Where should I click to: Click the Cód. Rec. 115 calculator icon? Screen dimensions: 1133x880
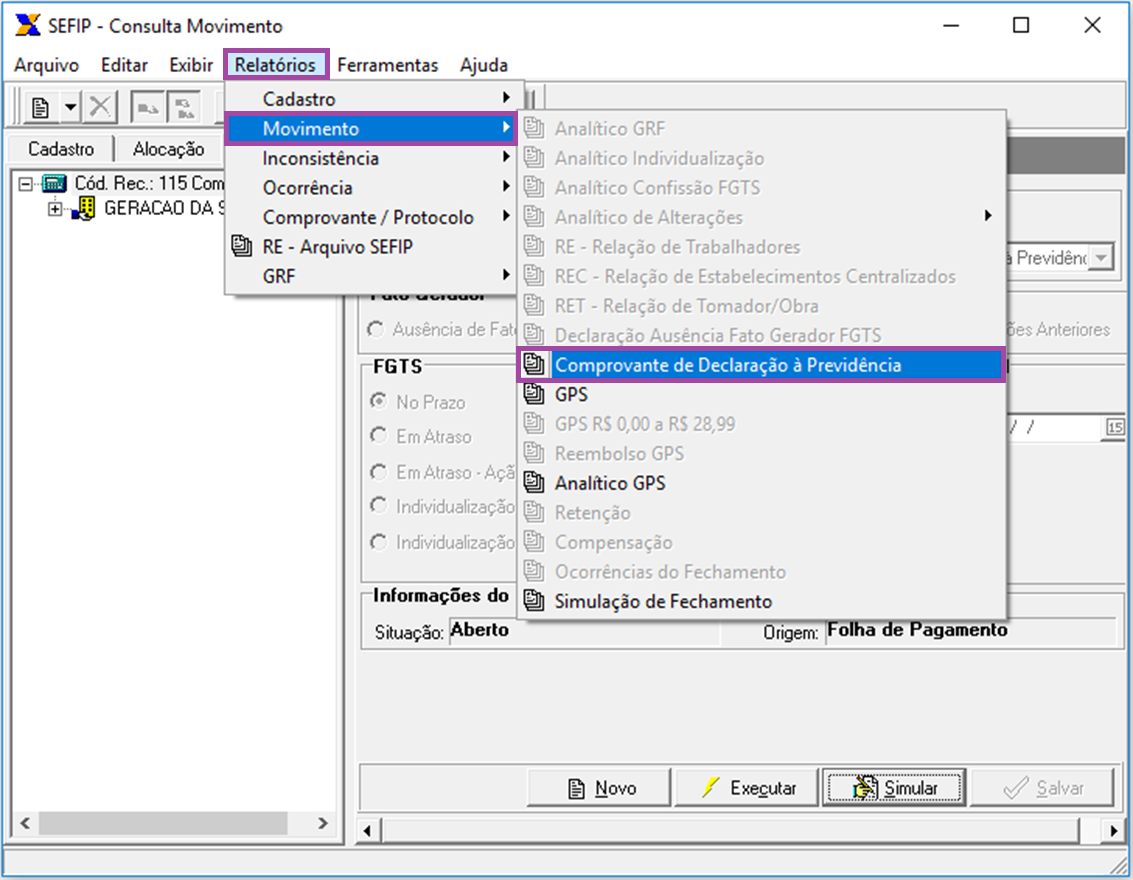(54, 184)
